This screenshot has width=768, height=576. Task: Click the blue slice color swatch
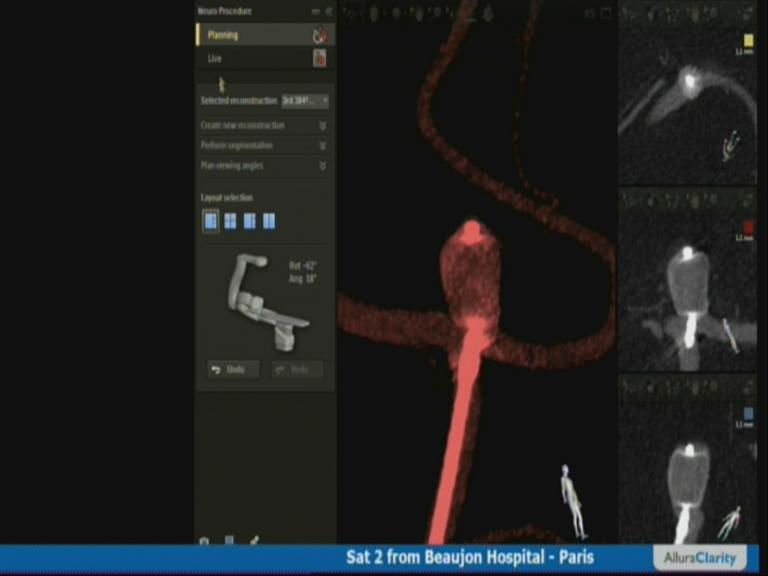coord(749,413)
